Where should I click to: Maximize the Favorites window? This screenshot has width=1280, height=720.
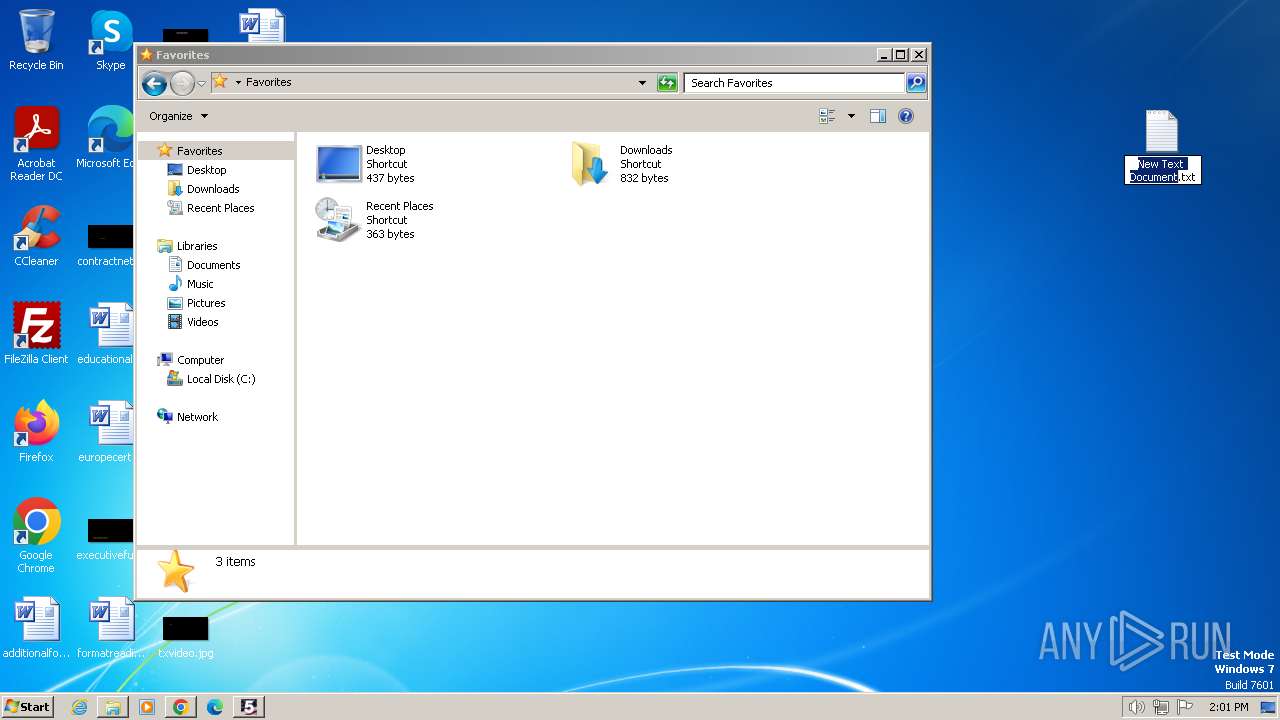click(x=901, y=55)
